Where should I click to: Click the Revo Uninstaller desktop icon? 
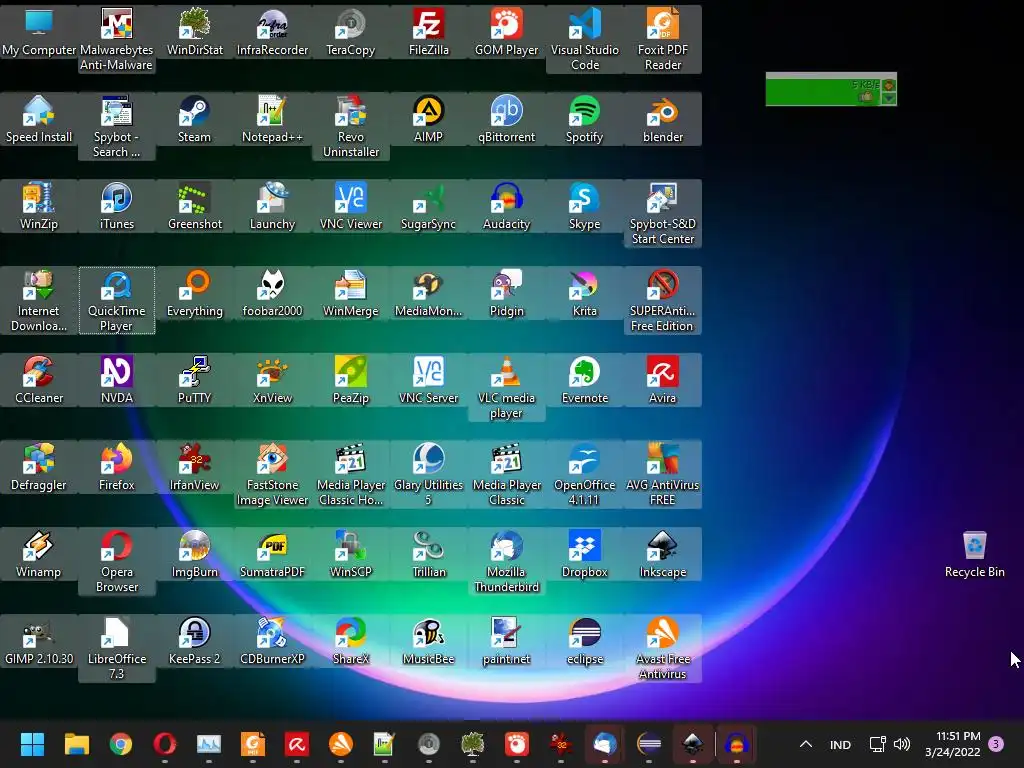351,127
